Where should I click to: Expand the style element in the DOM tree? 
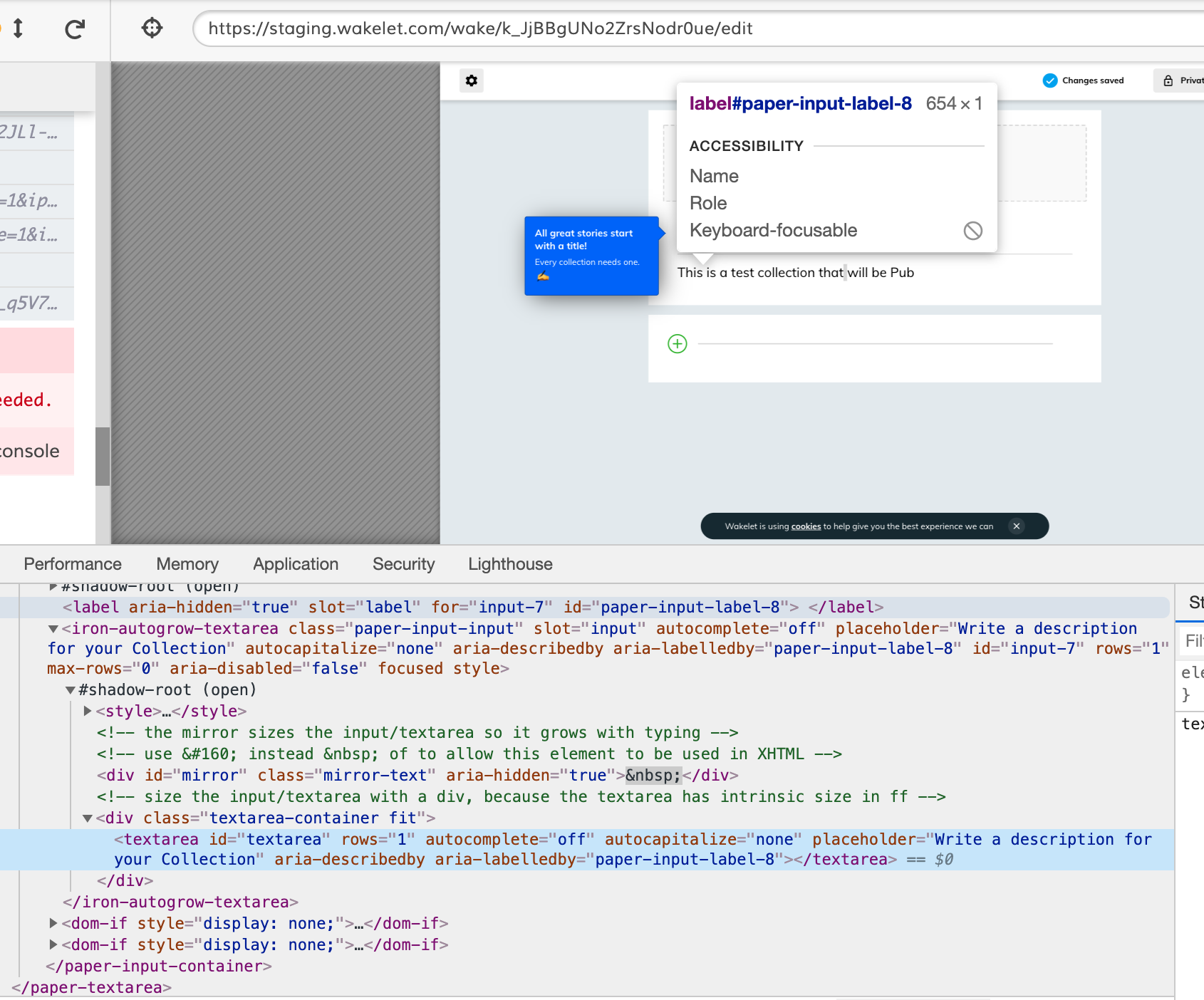click(x=86, y=710)
